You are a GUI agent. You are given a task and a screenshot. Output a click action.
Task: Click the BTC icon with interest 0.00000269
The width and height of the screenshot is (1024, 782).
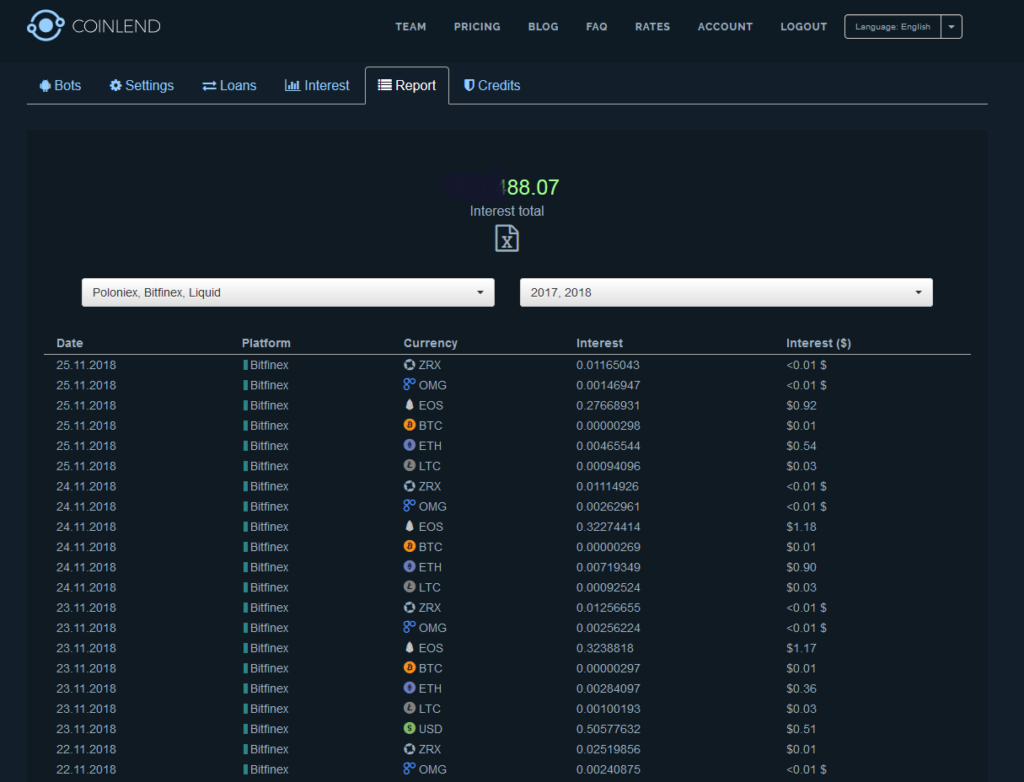(409, 546)
